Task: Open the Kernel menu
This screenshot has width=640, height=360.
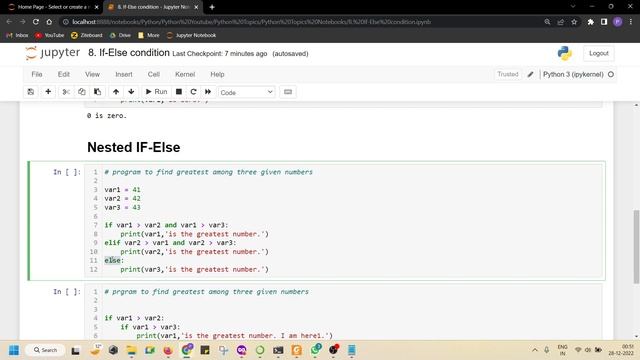Action: (185, 74)
